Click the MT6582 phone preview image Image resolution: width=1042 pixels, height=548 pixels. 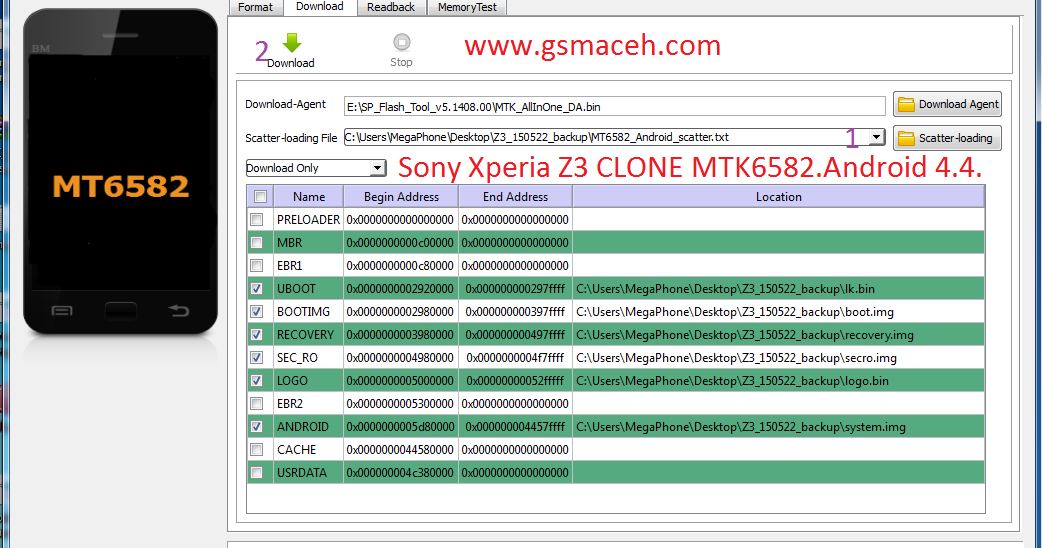tap(120, 171)
